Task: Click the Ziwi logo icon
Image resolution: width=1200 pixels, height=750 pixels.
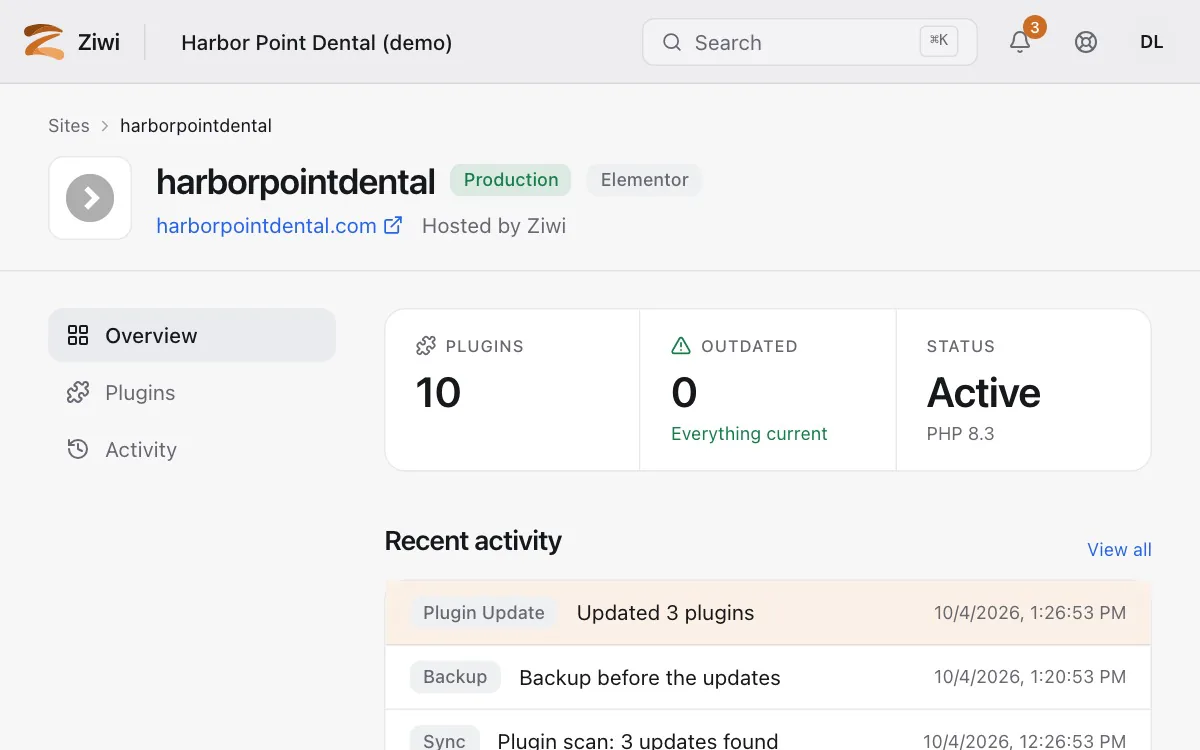Action: 44,42
